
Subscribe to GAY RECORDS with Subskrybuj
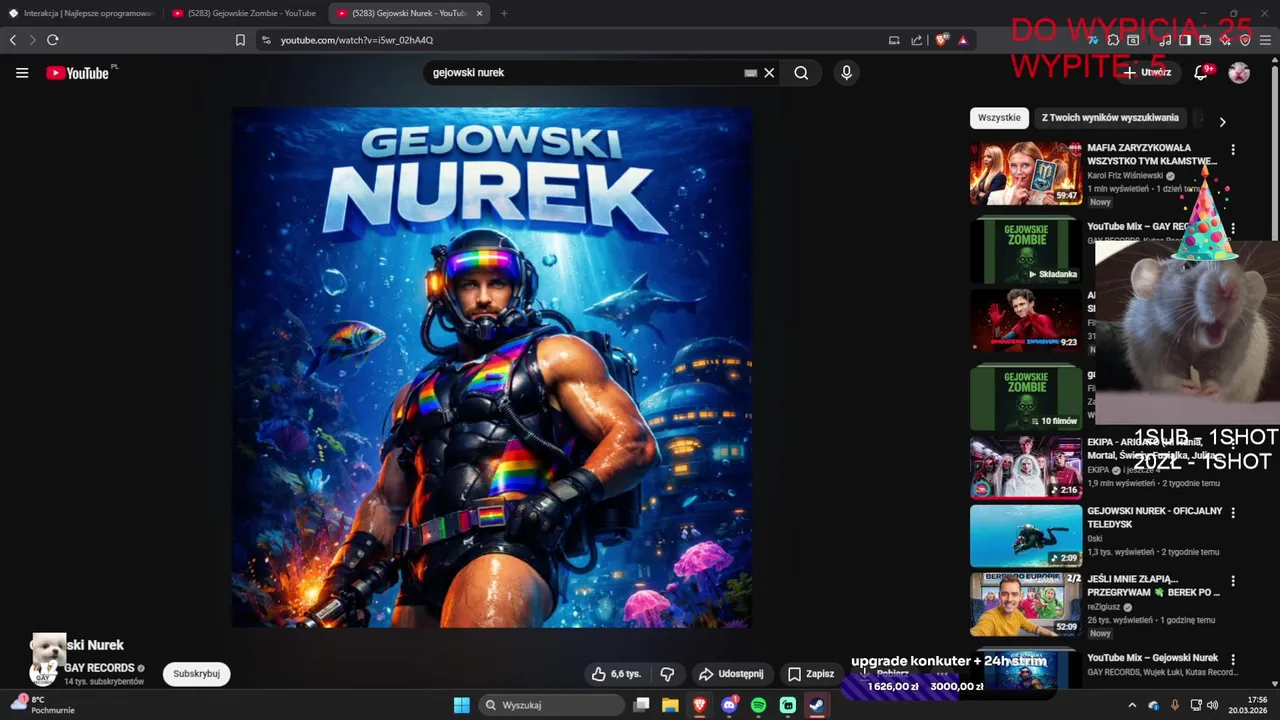click(x=196, y=674)
